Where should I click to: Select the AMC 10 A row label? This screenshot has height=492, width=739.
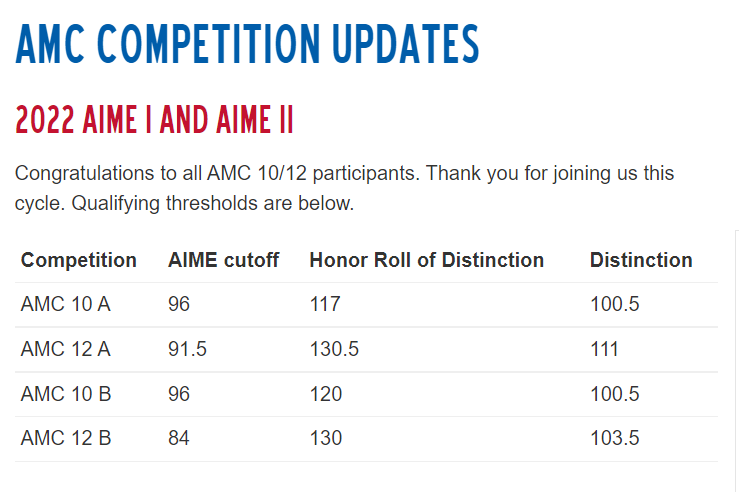point(66,304)
